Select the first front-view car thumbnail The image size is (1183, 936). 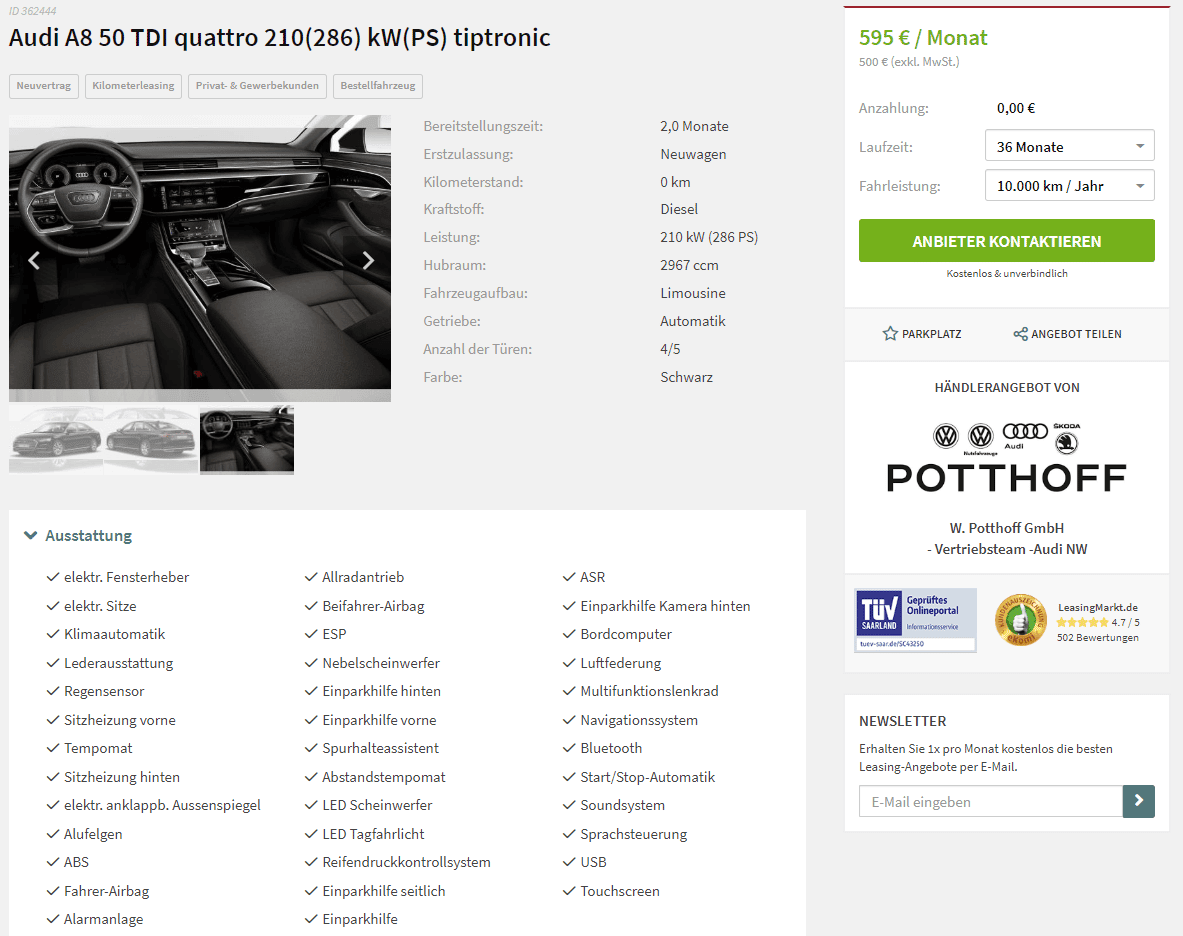click(x=56, y=440)
